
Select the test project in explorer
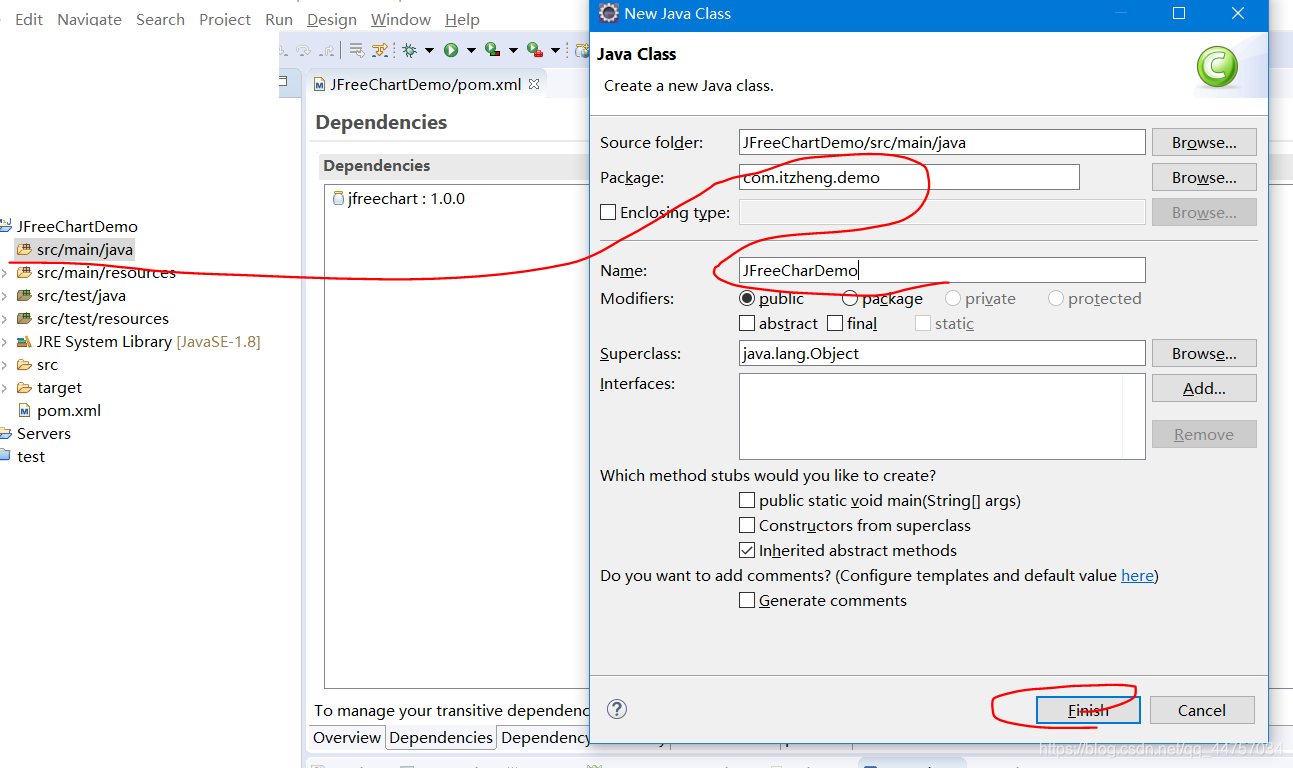tap(31, 456)
